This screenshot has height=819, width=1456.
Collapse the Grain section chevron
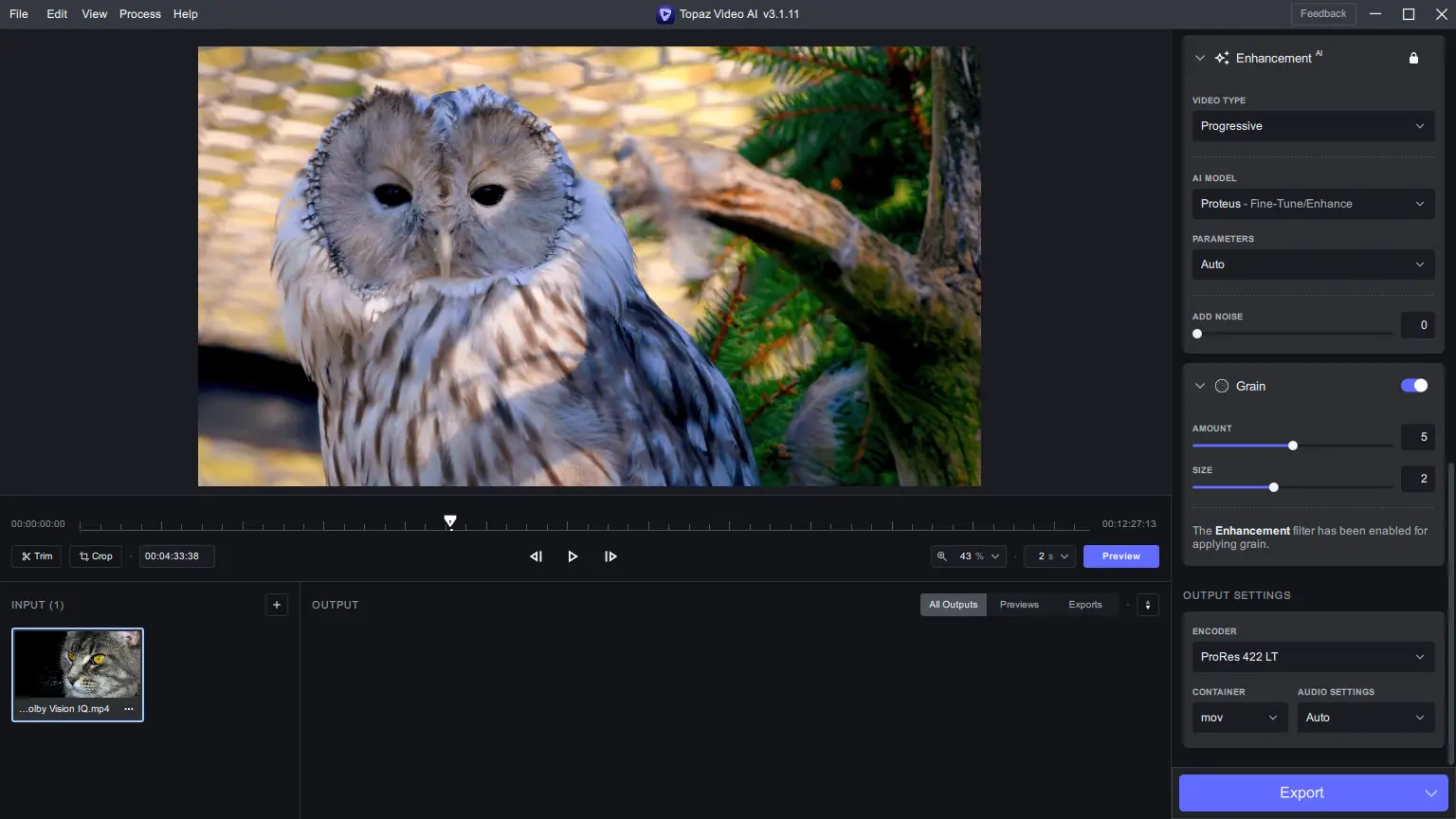pyautogui.click(x=1200, y=386)
